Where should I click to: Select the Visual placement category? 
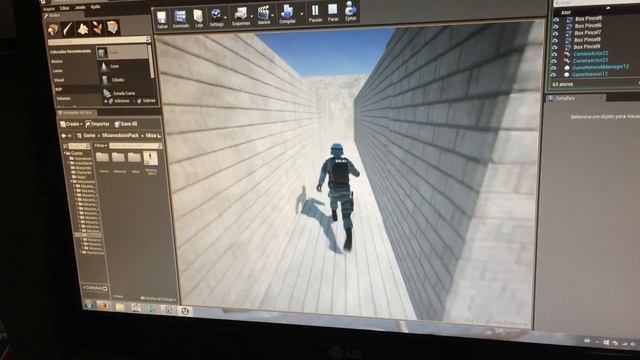[x=59, y=80]
